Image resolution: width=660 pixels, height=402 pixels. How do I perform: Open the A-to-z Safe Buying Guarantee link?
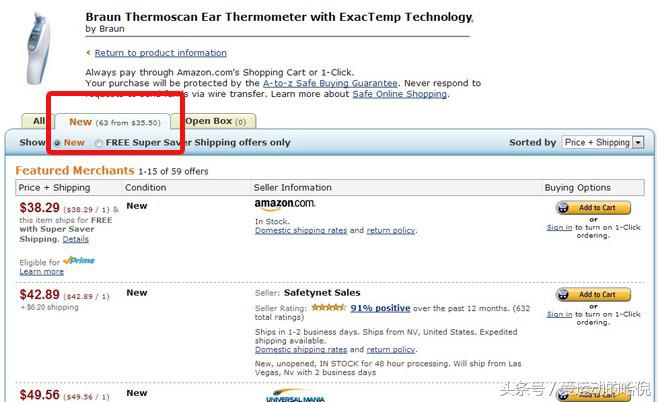330,83
